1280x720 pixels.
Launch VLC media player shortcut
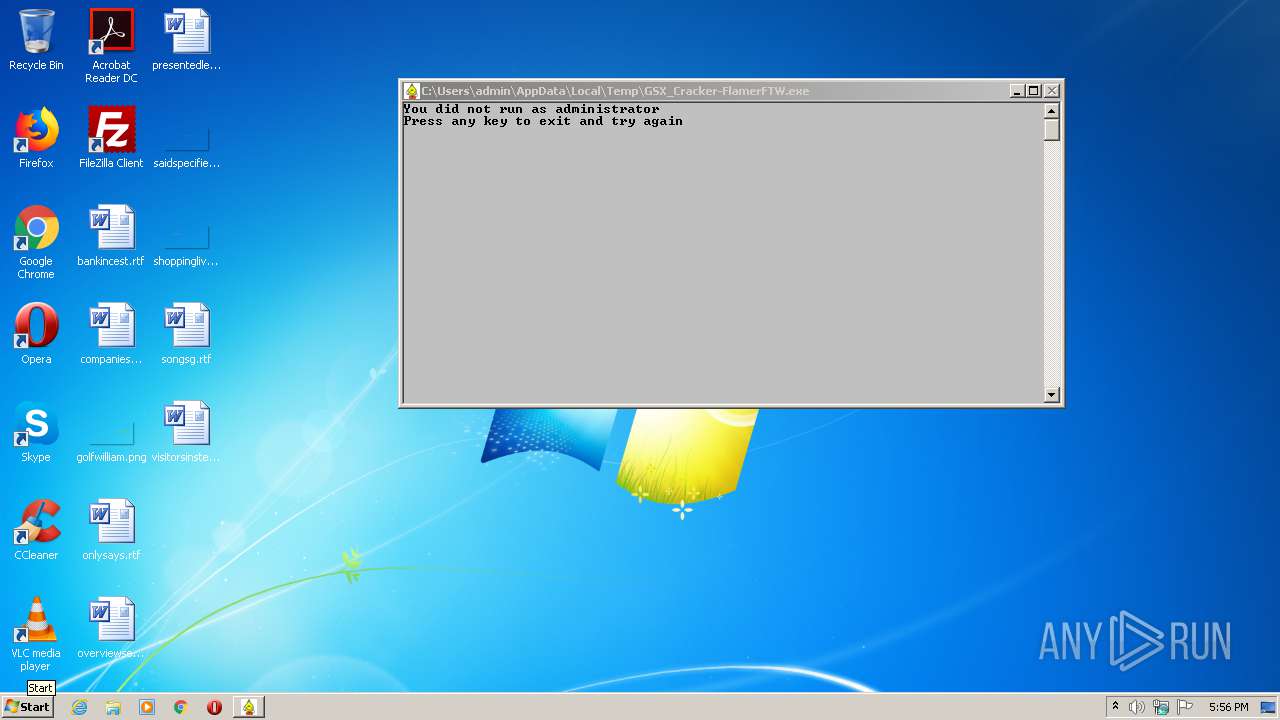(36, 634)
